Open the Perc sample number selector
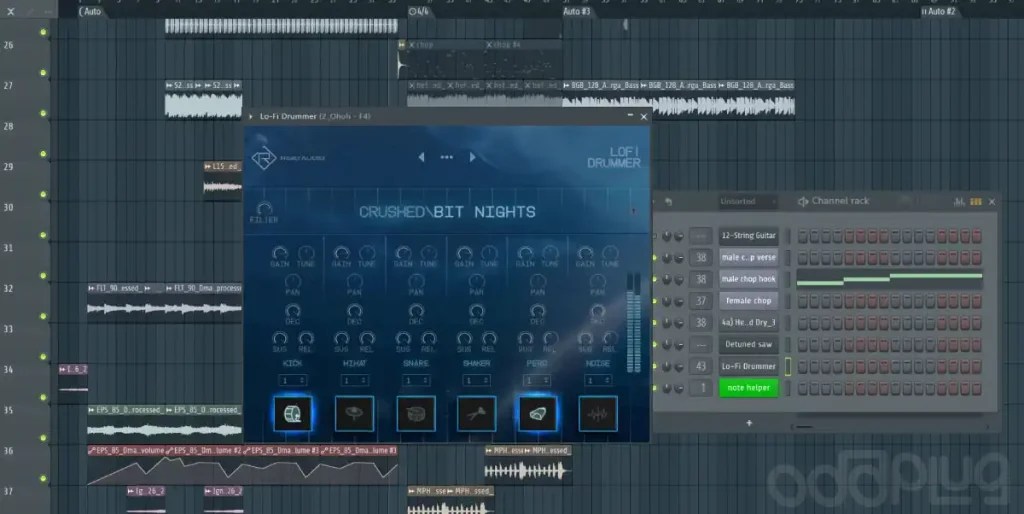Viewport: 1024px width, 514px height. pos(537,380)
